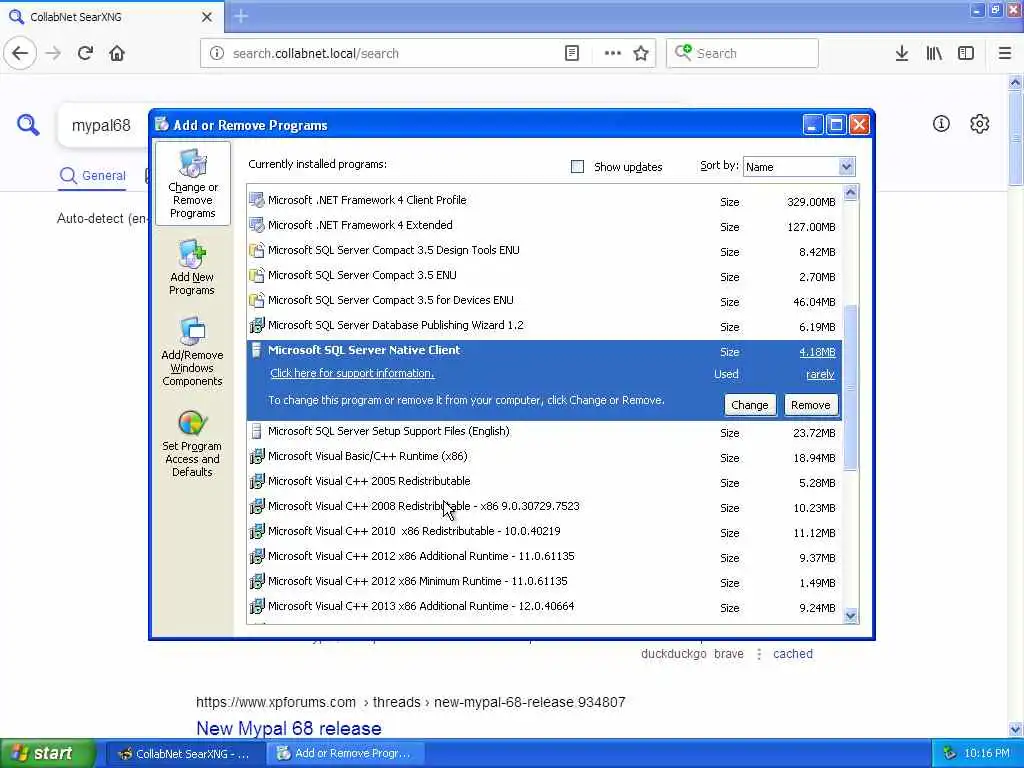Click icon of .NET Framework 4 Extended

pos(257,225)
